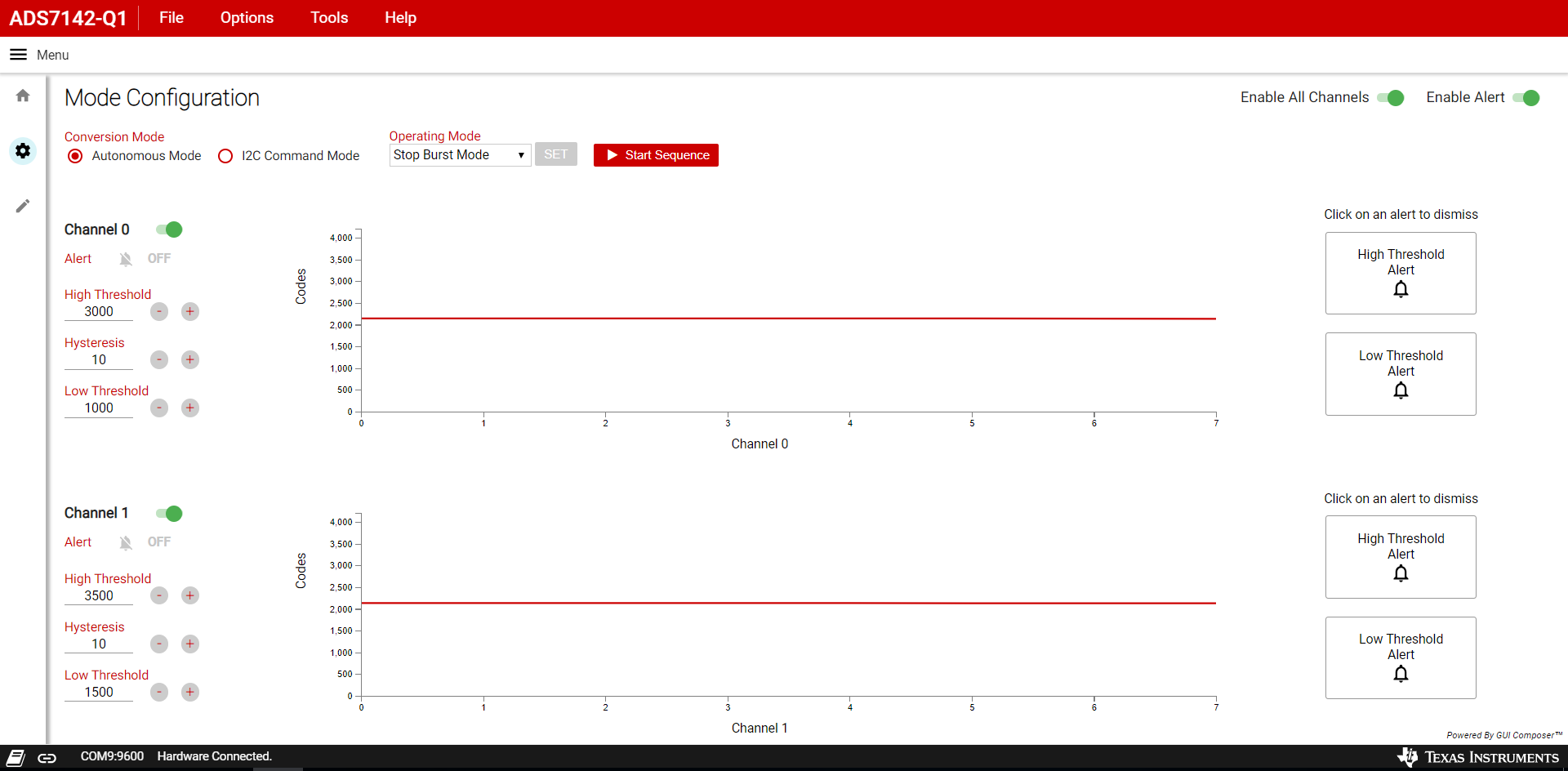This screenshot has width=1568, height=771.
Task: Open the hamburger Menu icon
Action: pos(17,54)
